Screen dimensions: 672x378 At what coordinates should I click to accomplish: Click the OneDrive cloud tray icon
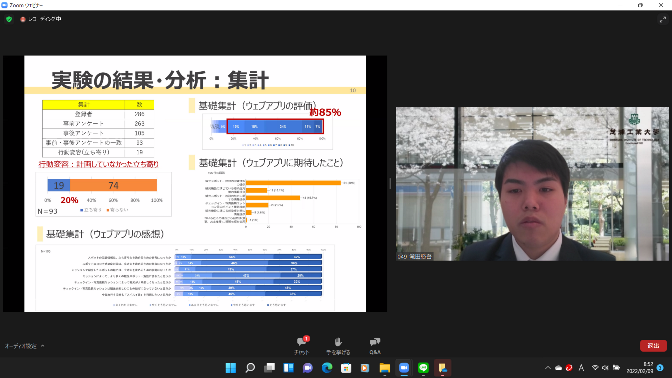click(558, 368)
